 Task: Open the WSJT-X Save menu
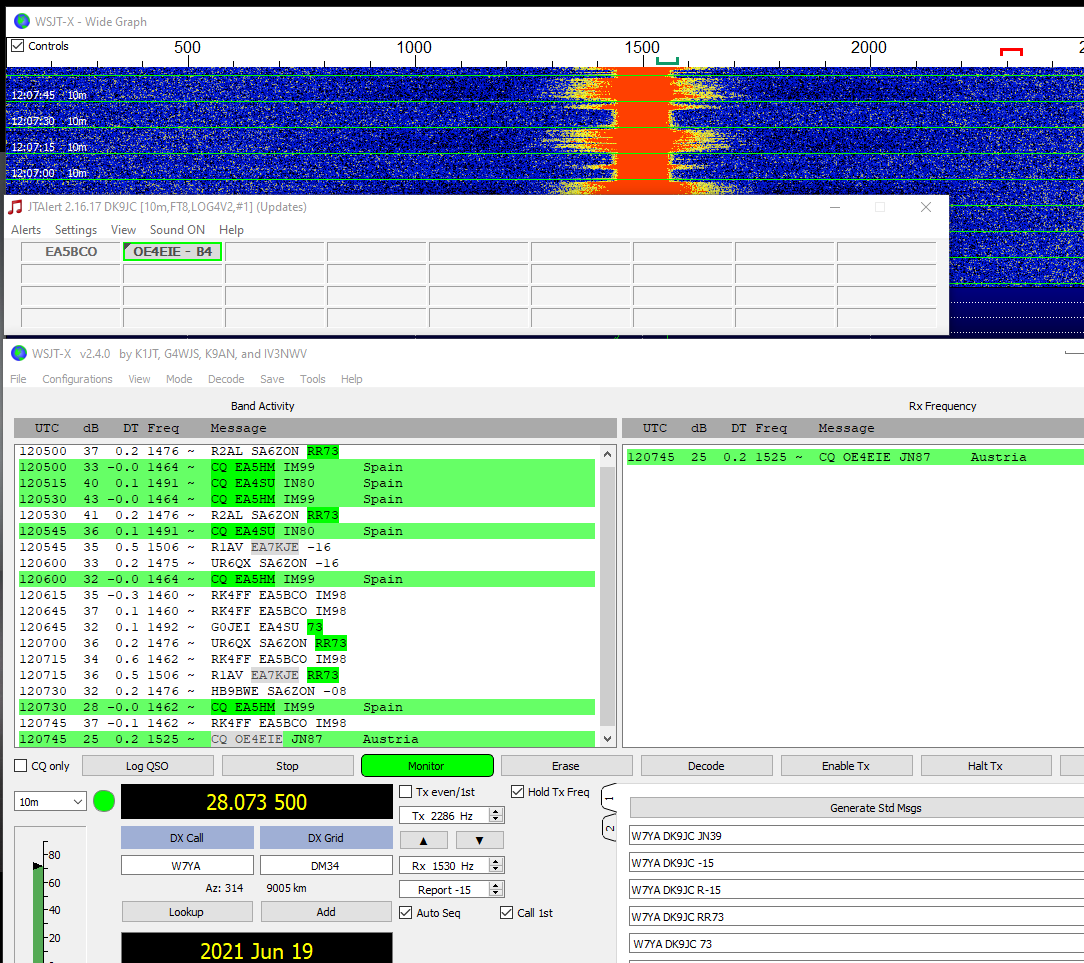(272, 379)
